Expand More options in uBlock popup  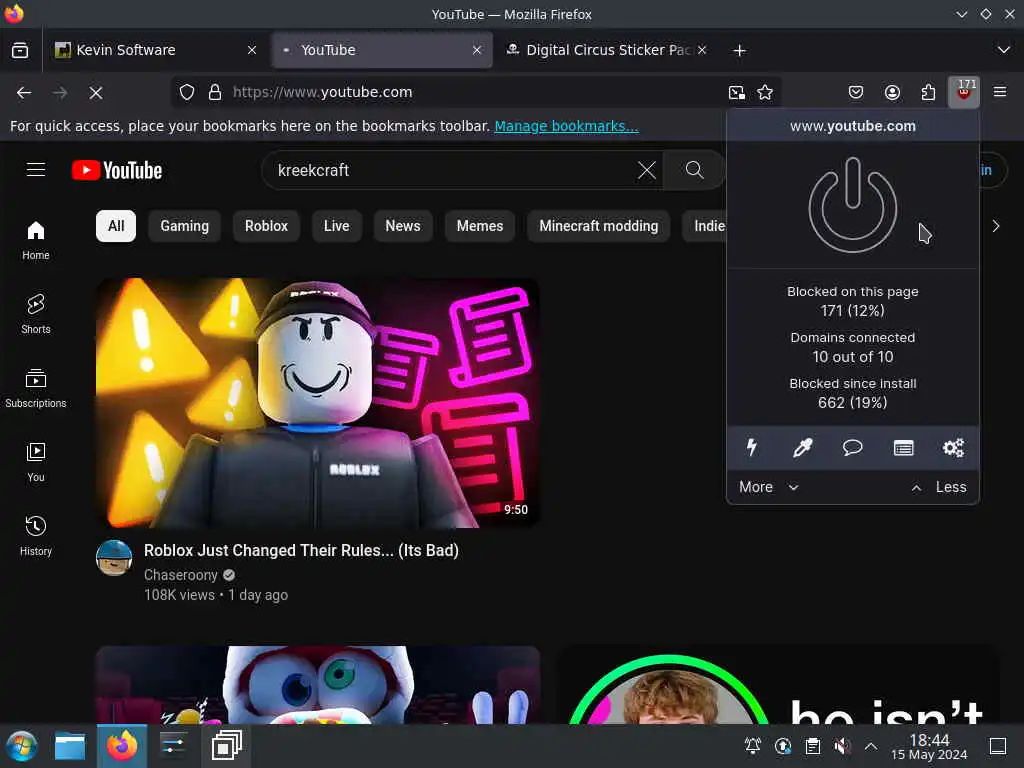click(769, 487)
